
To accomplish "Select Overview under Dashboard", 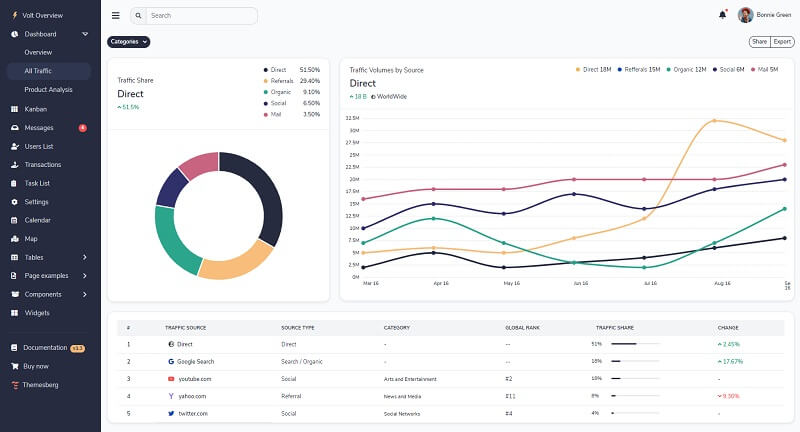I will (38, 52).
